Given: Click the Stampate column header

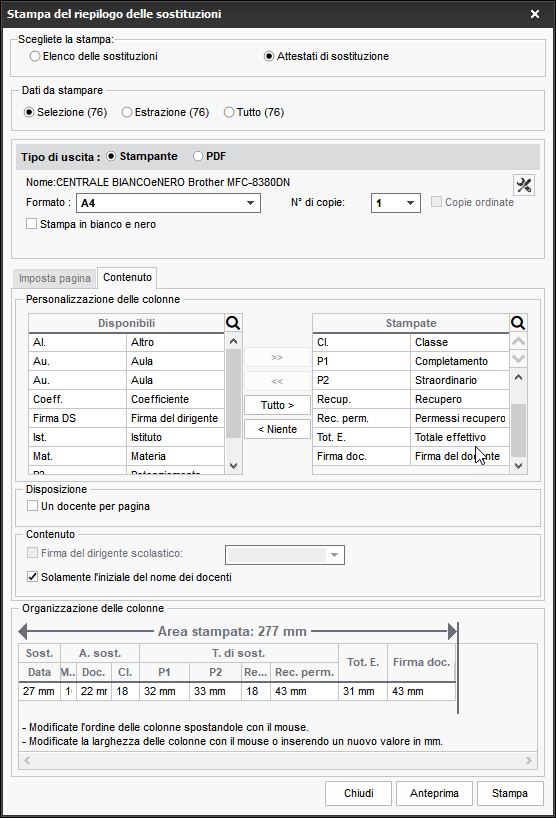Looking at the screenshot, I should [x=411, y=323].
